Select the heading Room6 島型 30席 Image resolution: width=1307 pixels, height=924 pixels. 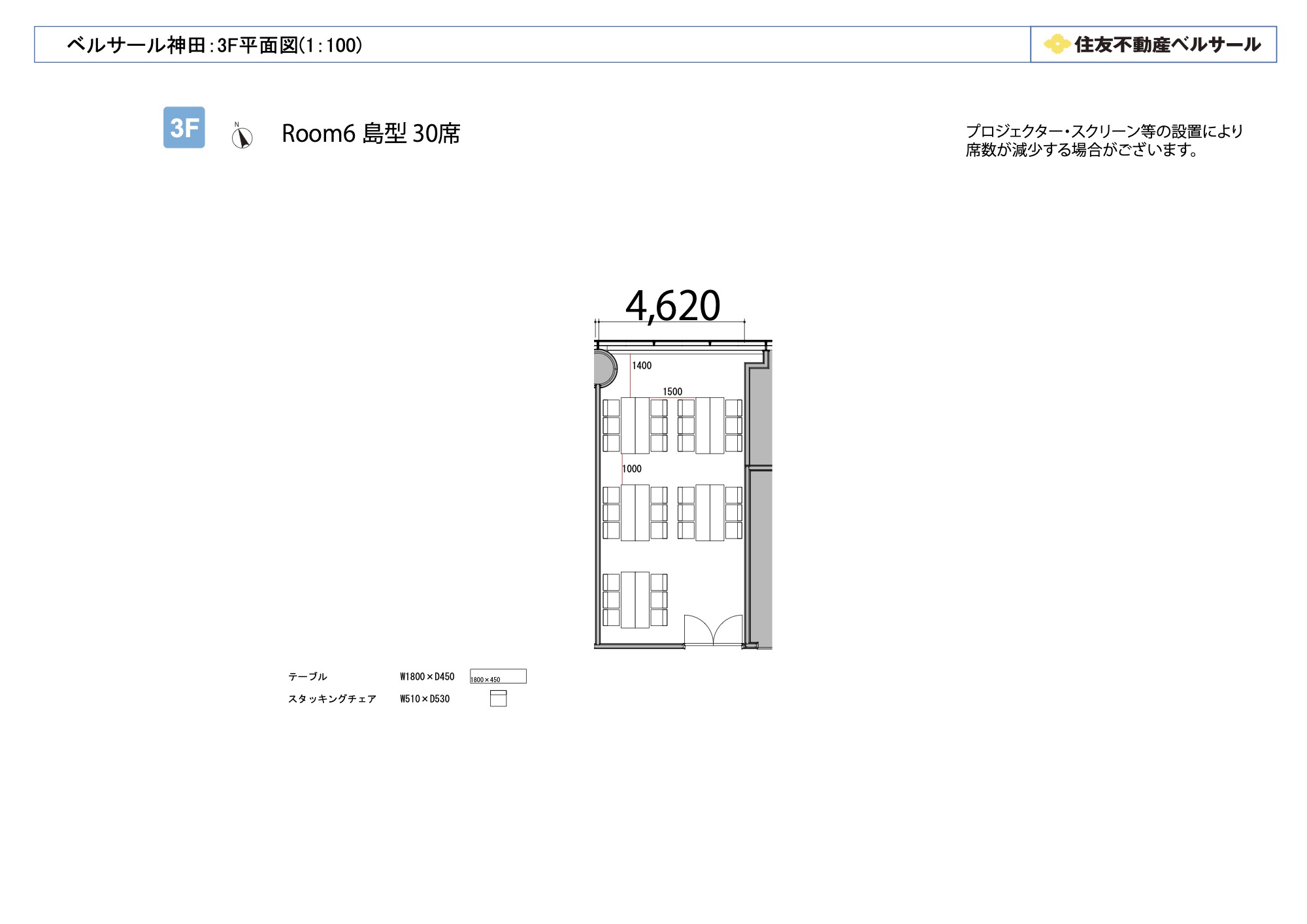point(371,133)
